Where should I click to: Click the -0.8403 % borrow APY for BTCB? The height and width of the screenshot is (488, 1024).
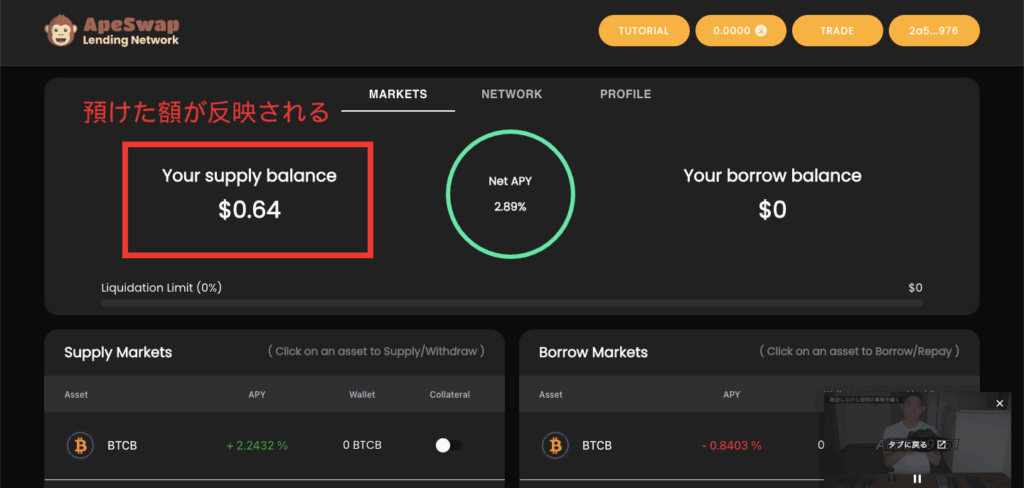click(x=731, y=445)
